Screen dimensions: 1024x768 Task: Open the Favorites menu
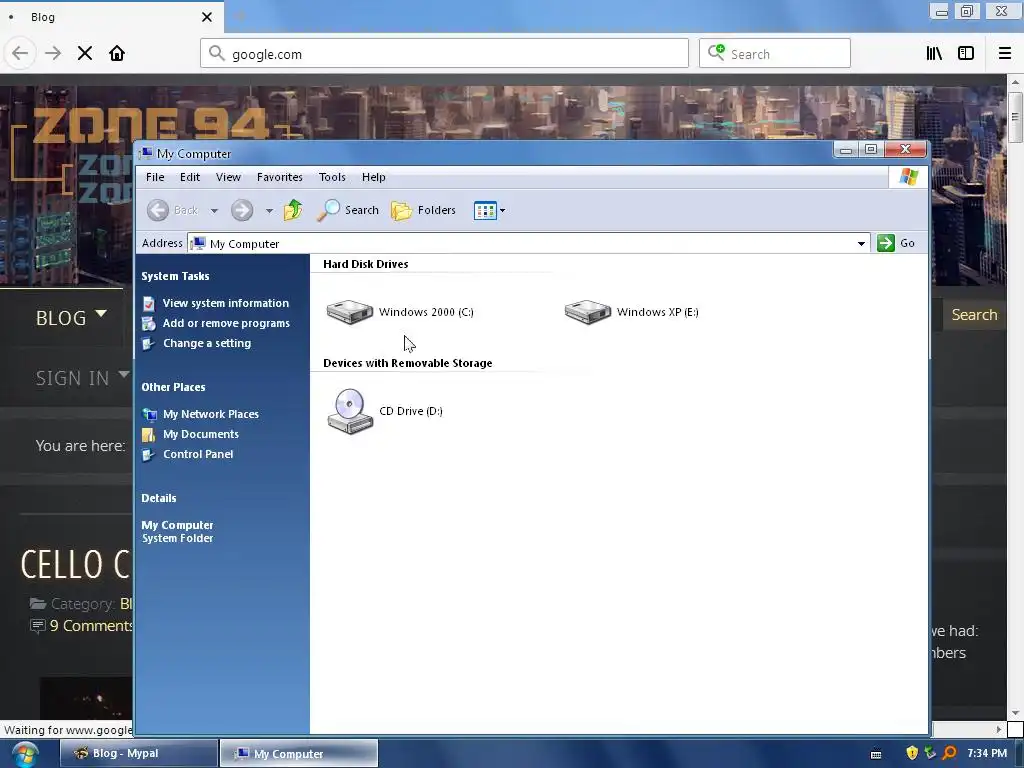(280, 177)
